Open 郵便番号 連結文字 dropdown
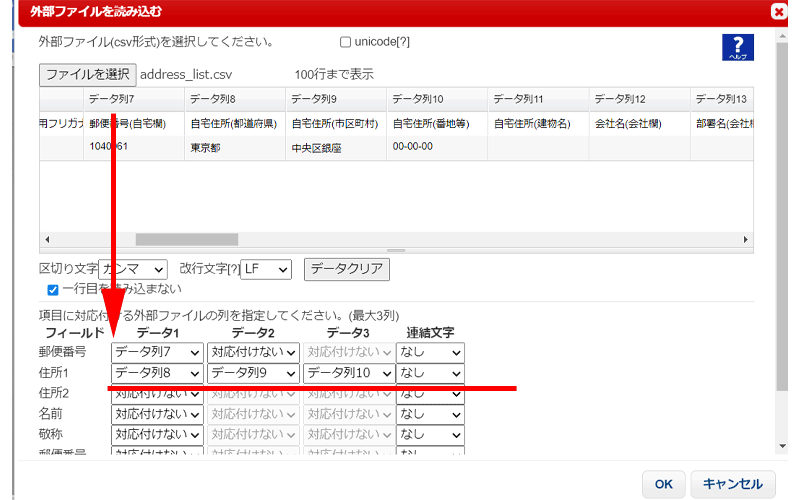The height and width of the screenshot is (500, 800). click(430, 352)
